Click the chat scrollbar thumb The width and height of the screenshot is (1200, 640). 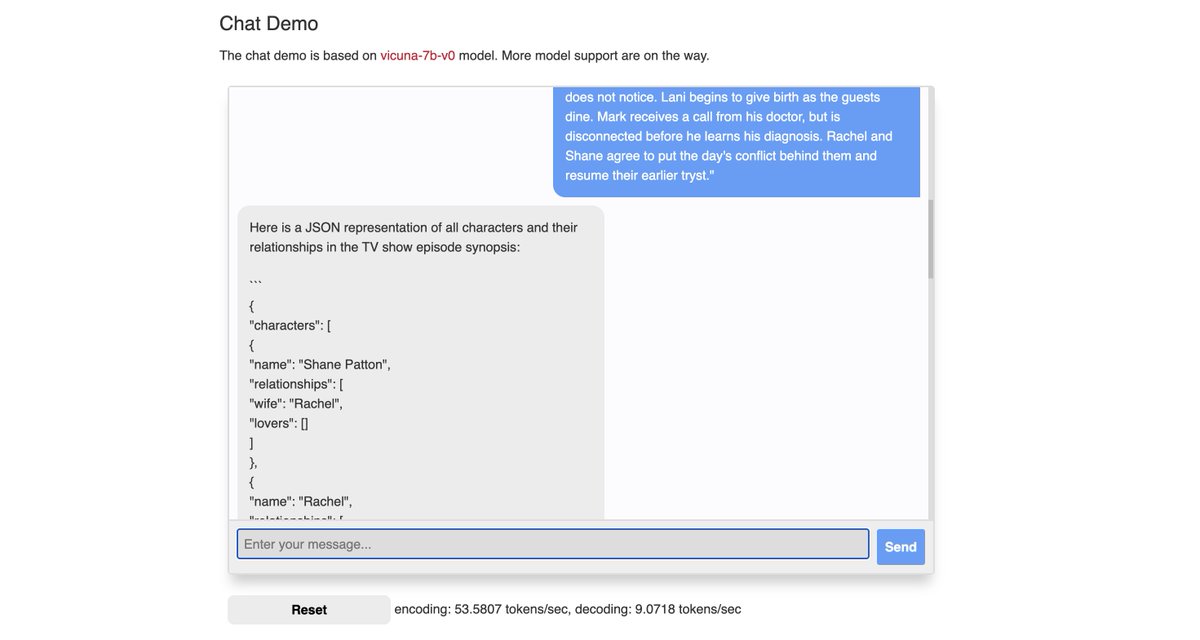pos(930,238)
